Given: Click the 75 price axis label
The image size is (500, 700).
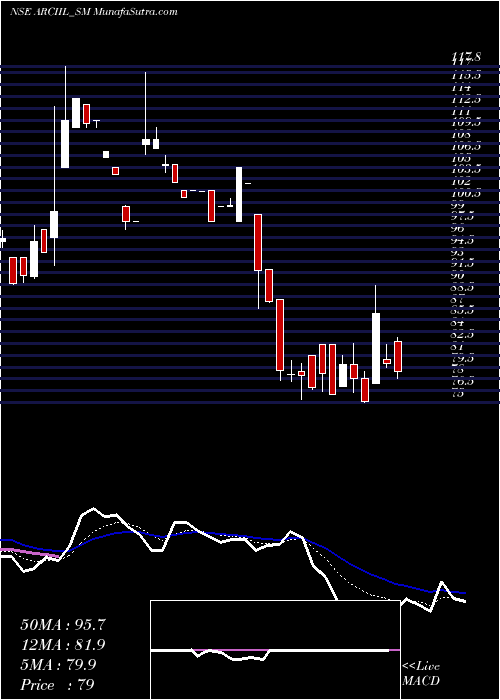Looking at the screenshot, I should tap(459, 393).
